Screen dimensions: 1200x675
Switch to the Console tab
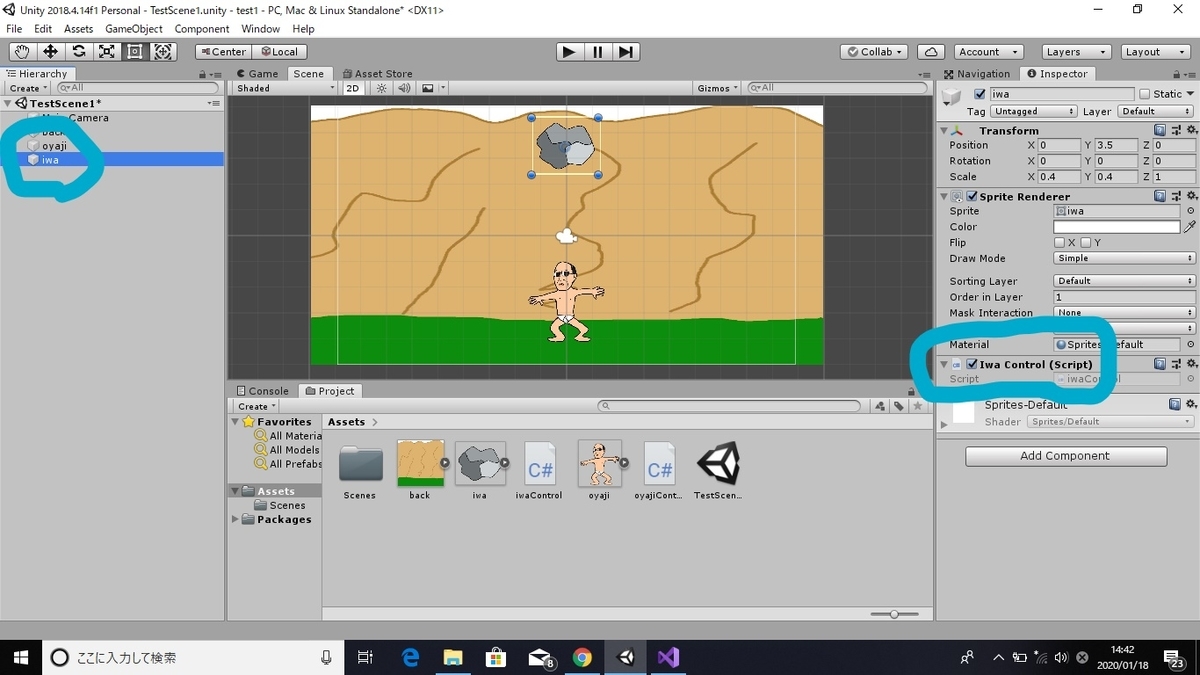click(x=262, y=391)
